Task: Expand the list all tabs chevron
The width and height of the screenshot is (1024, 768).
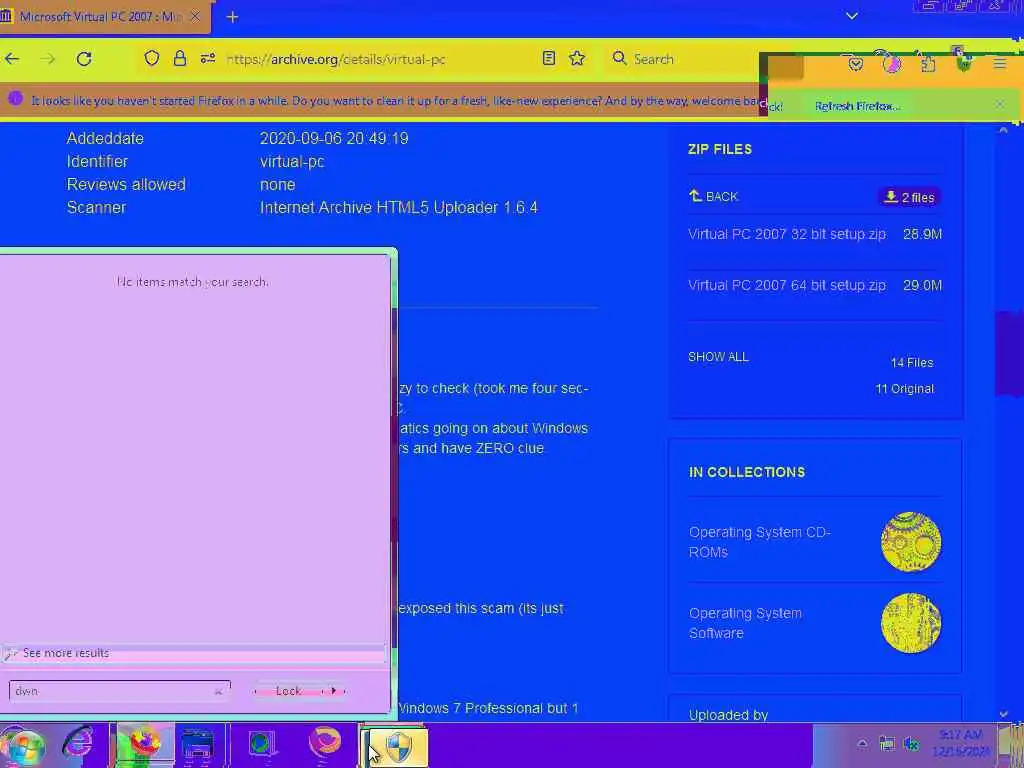Action: pyautogui.click(x=852, y=16)
